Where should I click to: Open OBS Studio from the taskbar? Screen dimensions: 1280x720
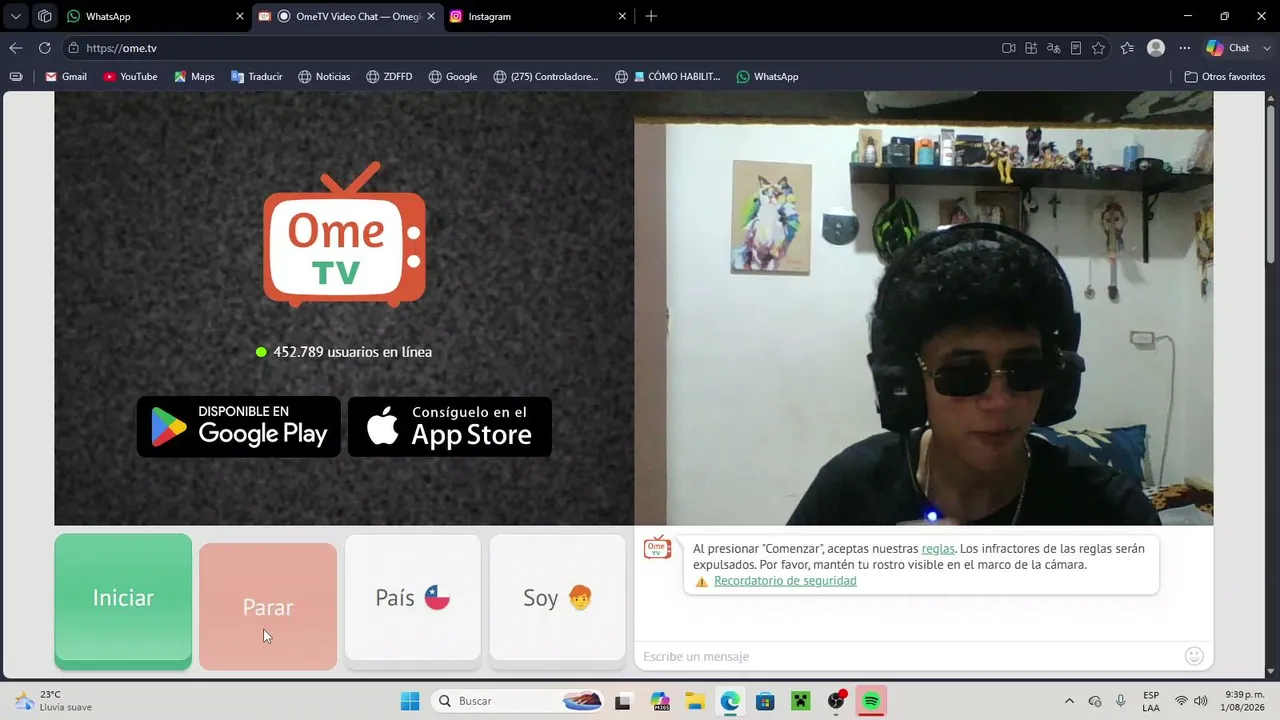tap(836, 701)
